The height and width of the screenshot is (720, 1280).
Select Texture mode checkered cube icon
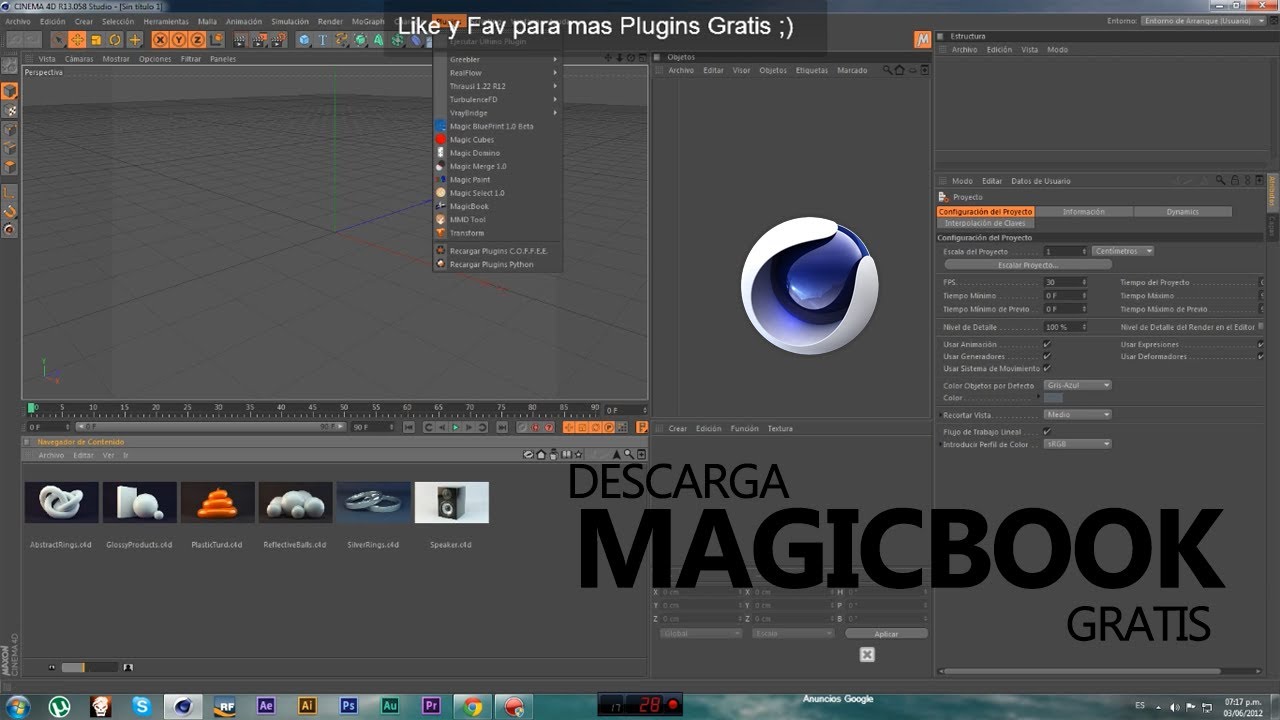click(9, 110)
